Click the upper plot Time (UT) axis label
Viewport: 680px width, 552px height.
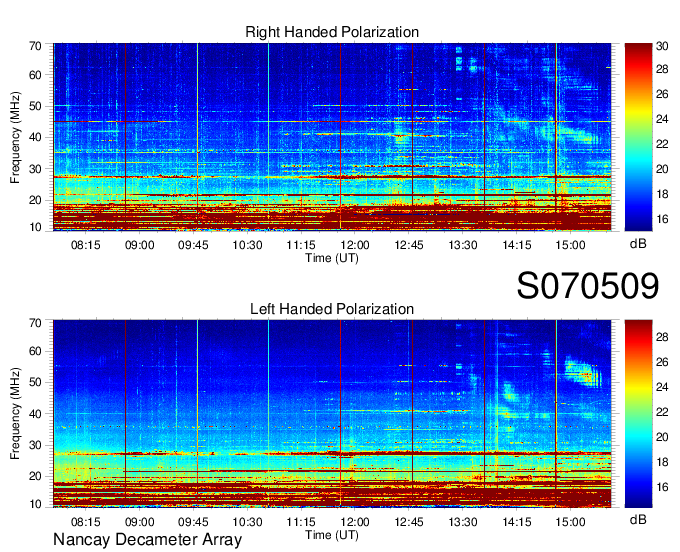coord(332,258)
